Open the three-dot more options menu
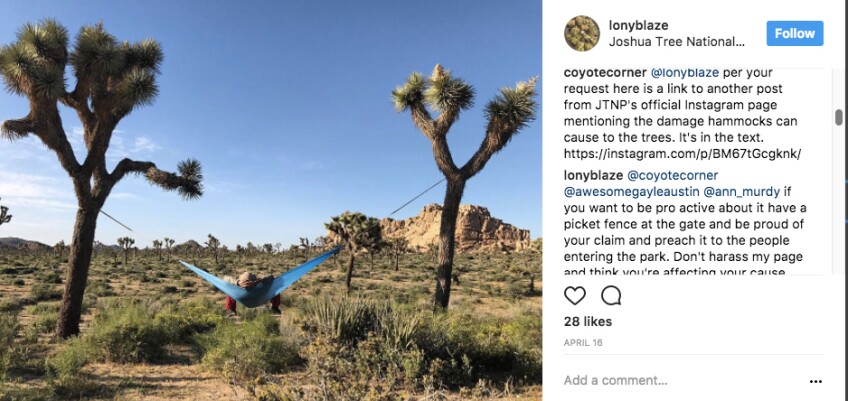The image size is (848, 401). point(816,382)
